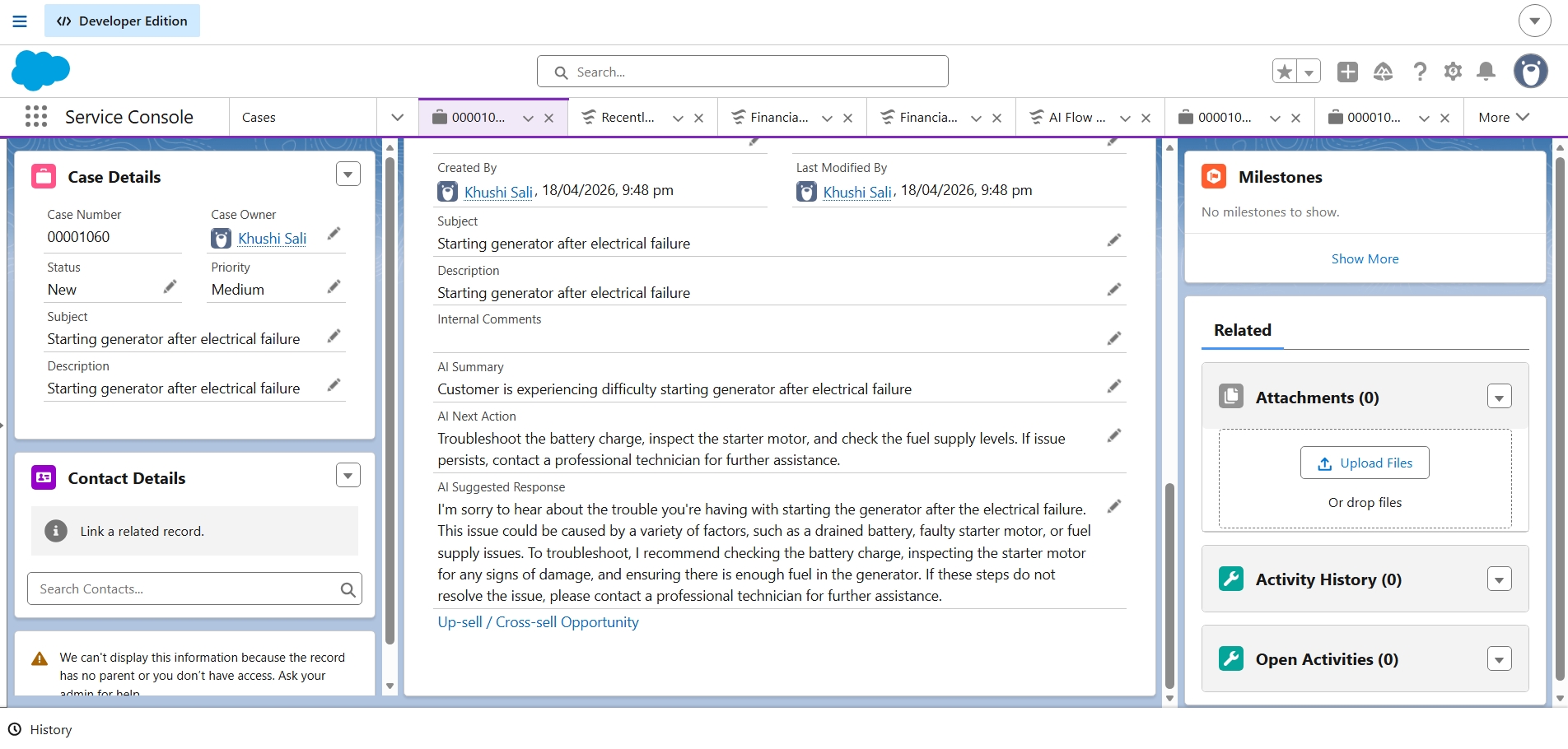The height and width of the screenshot is (749, 1568).
Task: Expand the Favorites list dropdown
Action: pos(1309,72)
